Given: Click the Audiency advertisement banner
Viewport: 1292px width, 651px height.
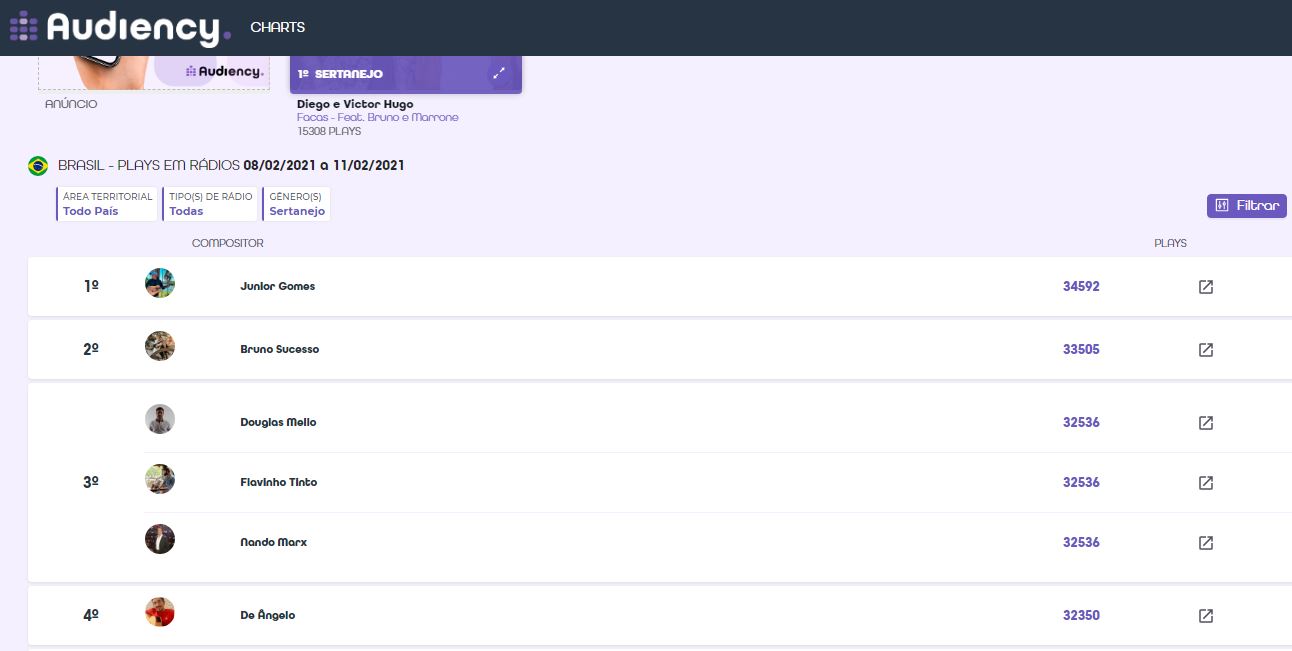Looking at the screenshot, I should pyautogui.click(x=154, y=72).
